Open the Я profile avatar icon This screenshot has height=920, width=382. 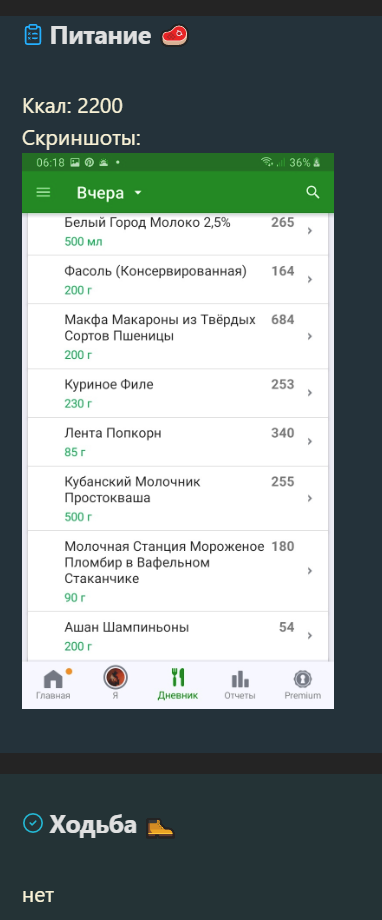(x=115, y=678)
